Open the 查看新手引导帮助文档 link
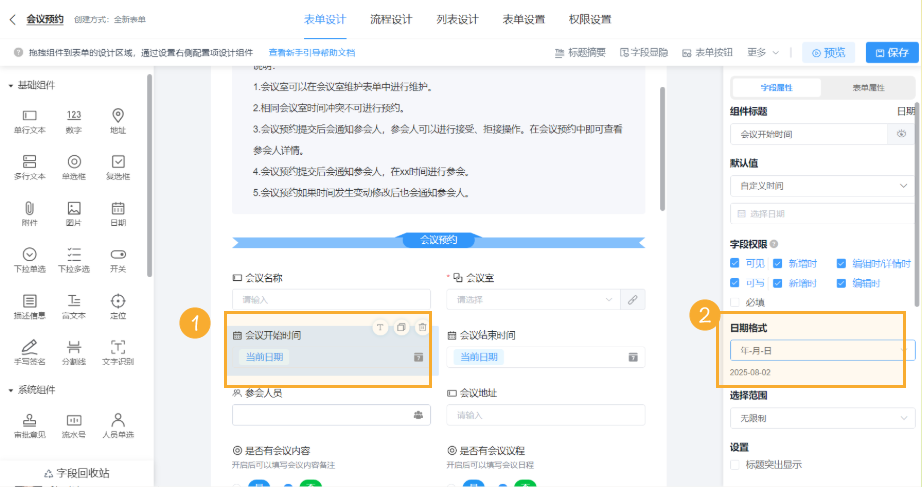The width and height of the screenshot is (922, 487). pyautogui.click(x=312, y=52)
